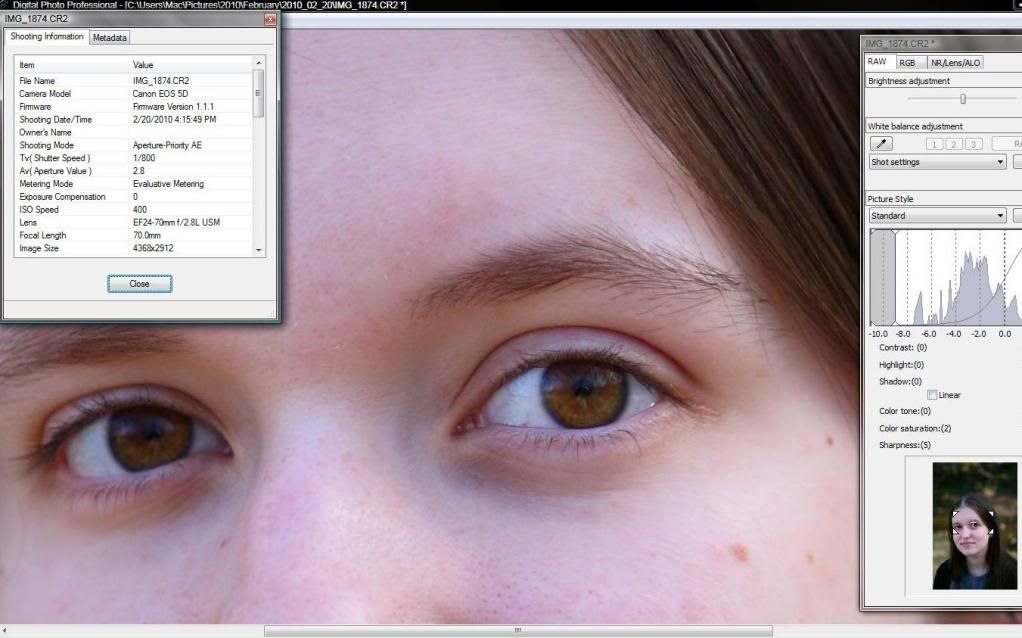Click the Close button on the shooting info dialog
The width and height of the screenshot is (1022, 638).
point(139,283)
